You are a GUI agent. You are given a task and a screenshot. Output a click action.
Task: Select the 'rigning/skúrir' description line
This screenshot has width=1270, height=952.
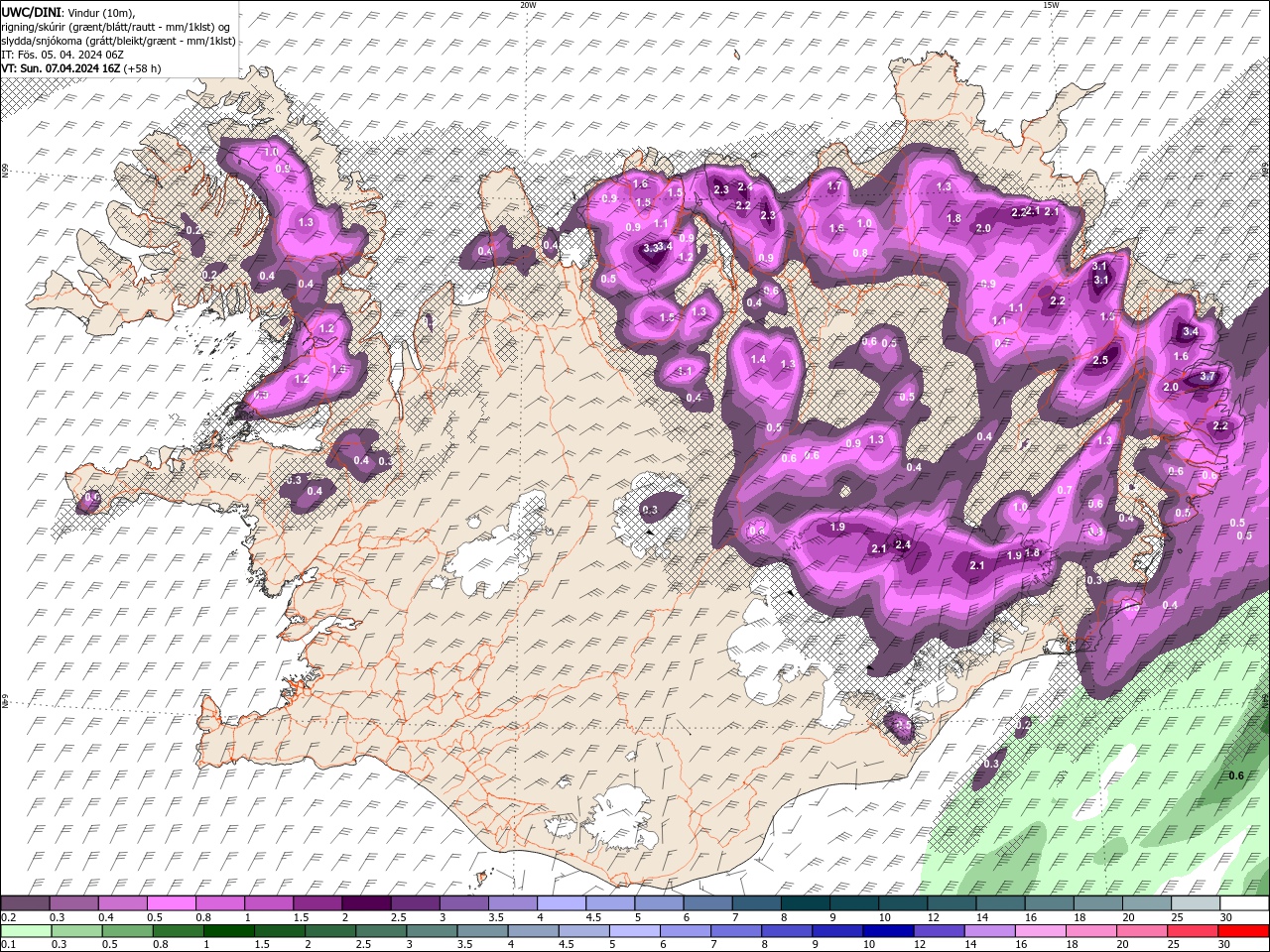point(116,27)
